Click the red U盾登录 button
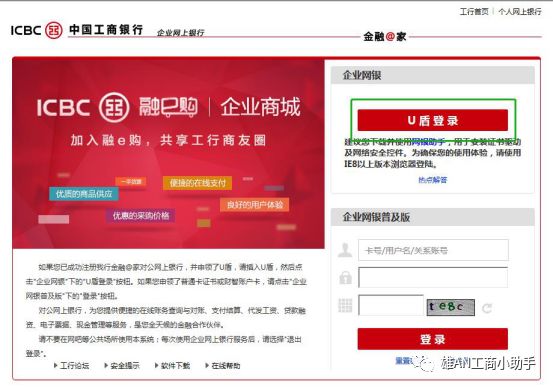Viewport: 553px width, 388px height. point(433,120)
